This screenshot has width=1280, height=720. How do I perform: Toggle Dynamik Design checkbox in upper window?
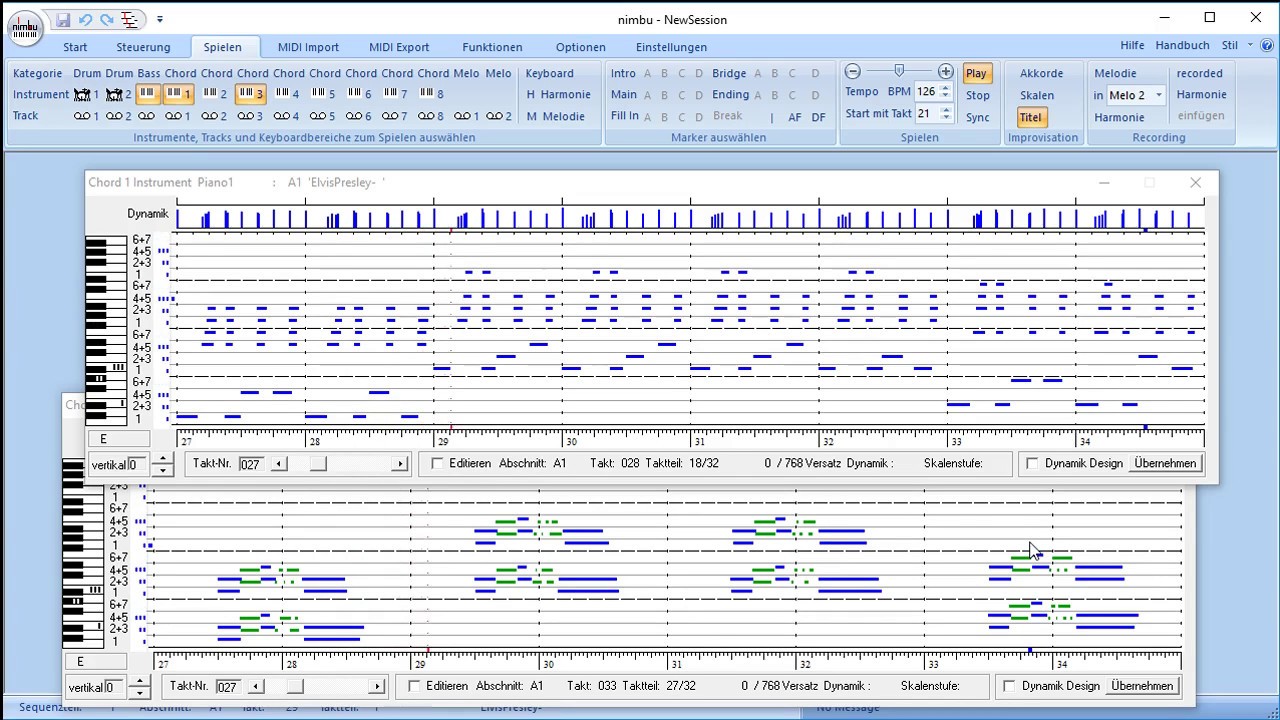click(1033, 464)
